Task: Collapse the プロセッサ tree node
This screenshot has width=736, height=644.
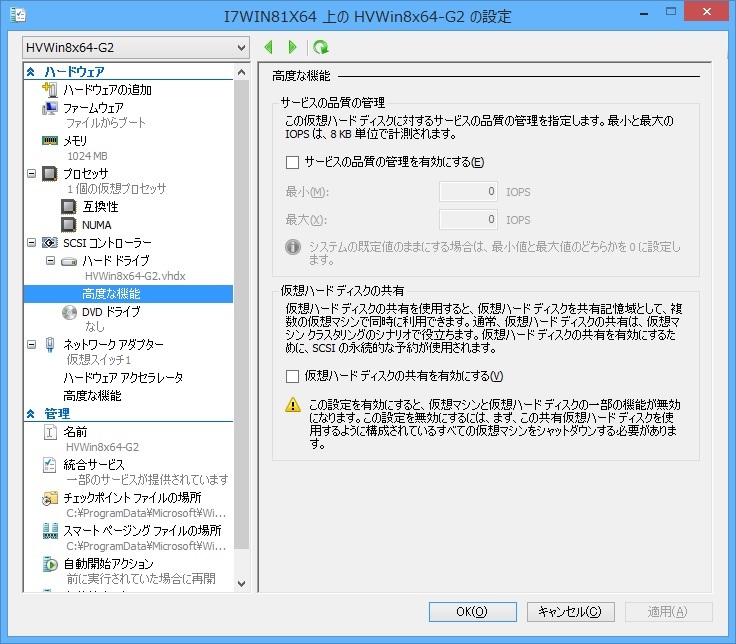Action: coord(31,174)
